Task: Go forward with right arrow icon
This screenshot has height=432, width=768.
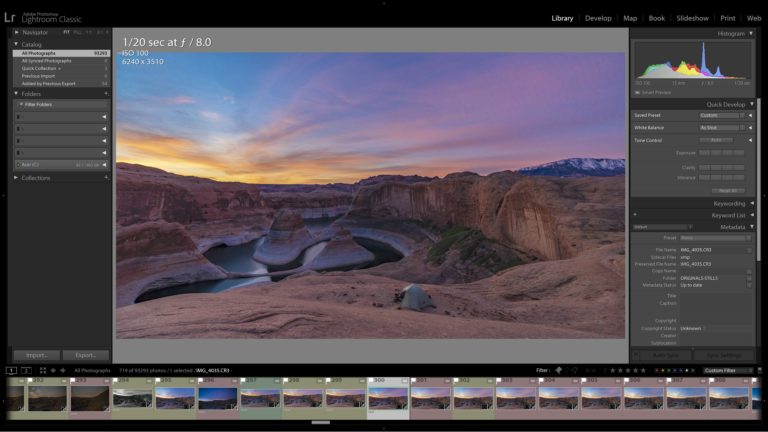Action: pyautogui.click(x=63, y=370)
